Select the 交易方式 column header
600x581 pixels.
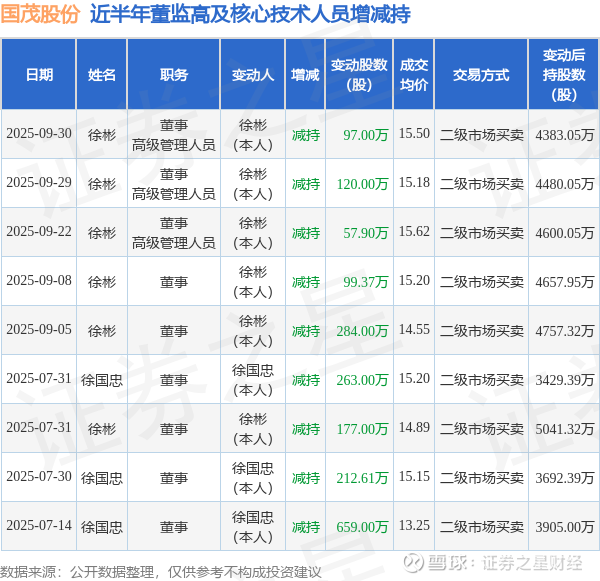481,75
